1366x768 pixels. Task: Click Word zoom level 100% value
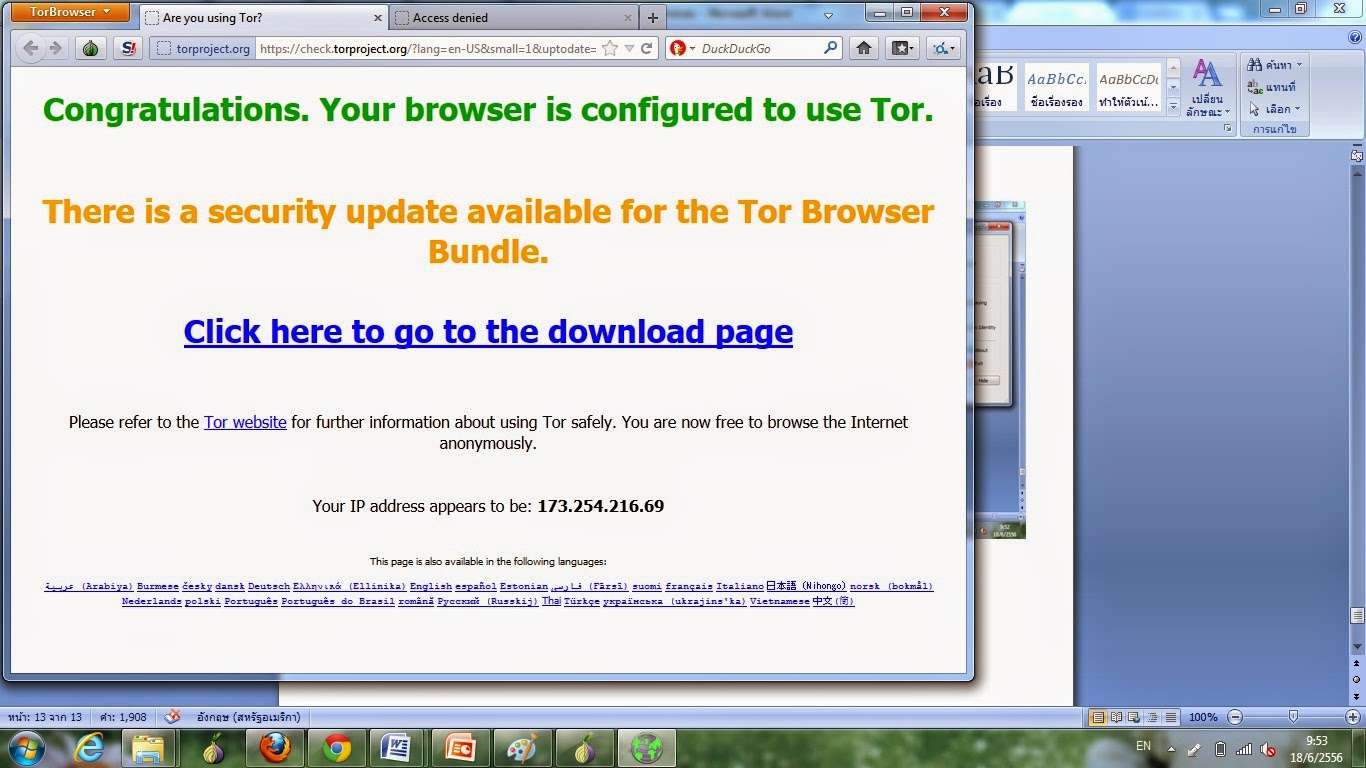[1203, 717]
